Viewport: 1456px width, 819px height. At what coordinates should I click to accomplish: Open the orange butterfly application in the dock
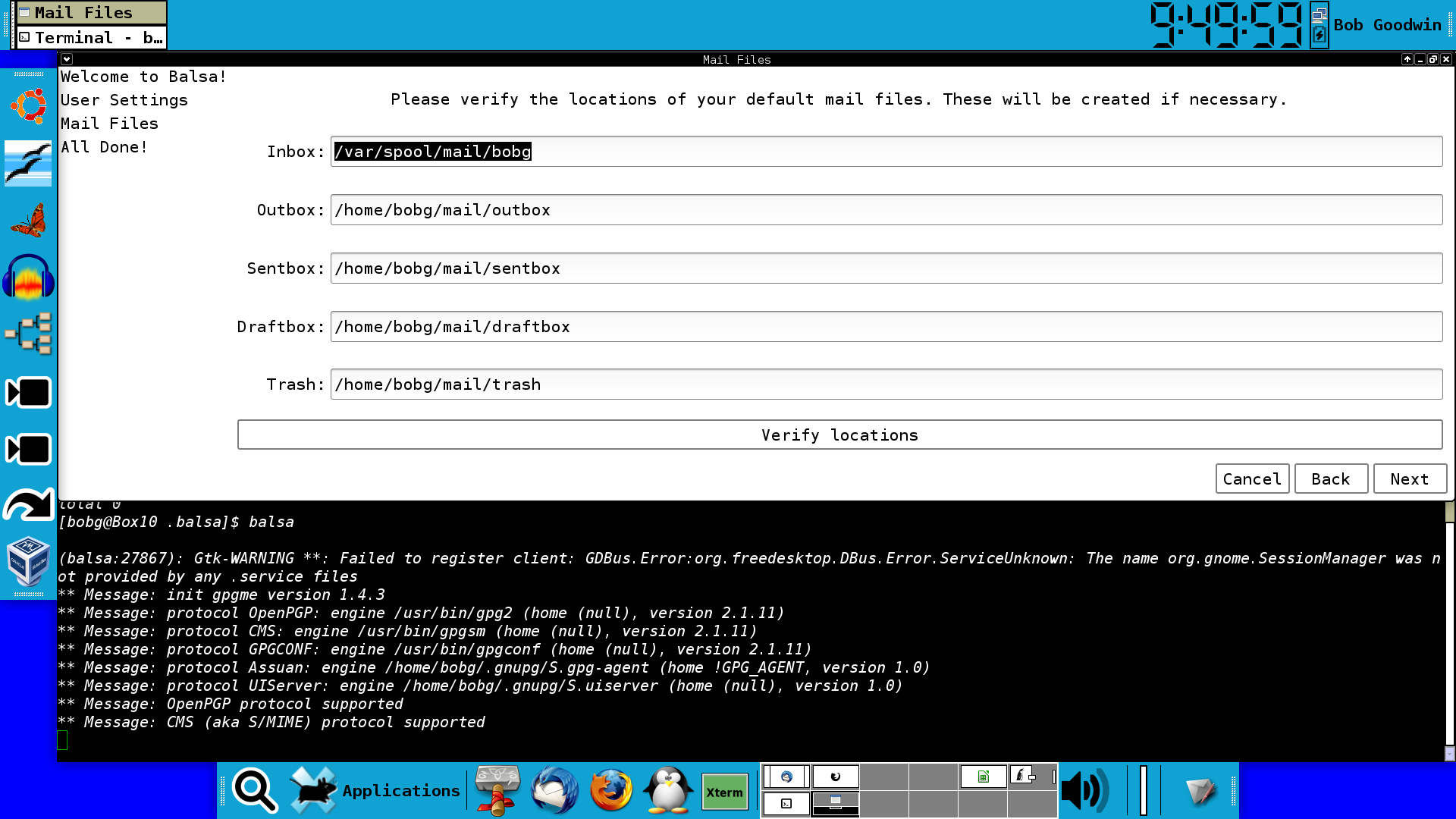(x=29, y=220)
